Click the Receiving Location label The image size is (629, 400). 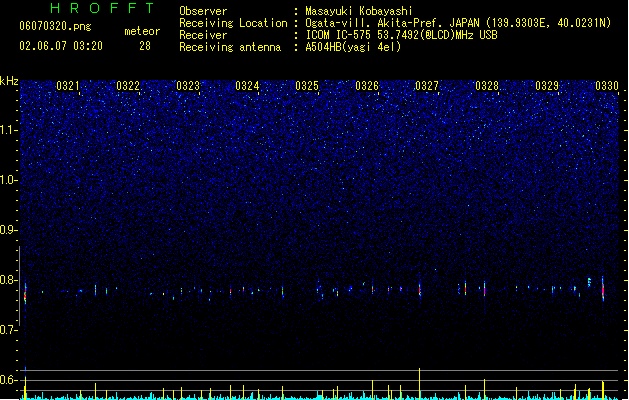(x=233, y=23)
